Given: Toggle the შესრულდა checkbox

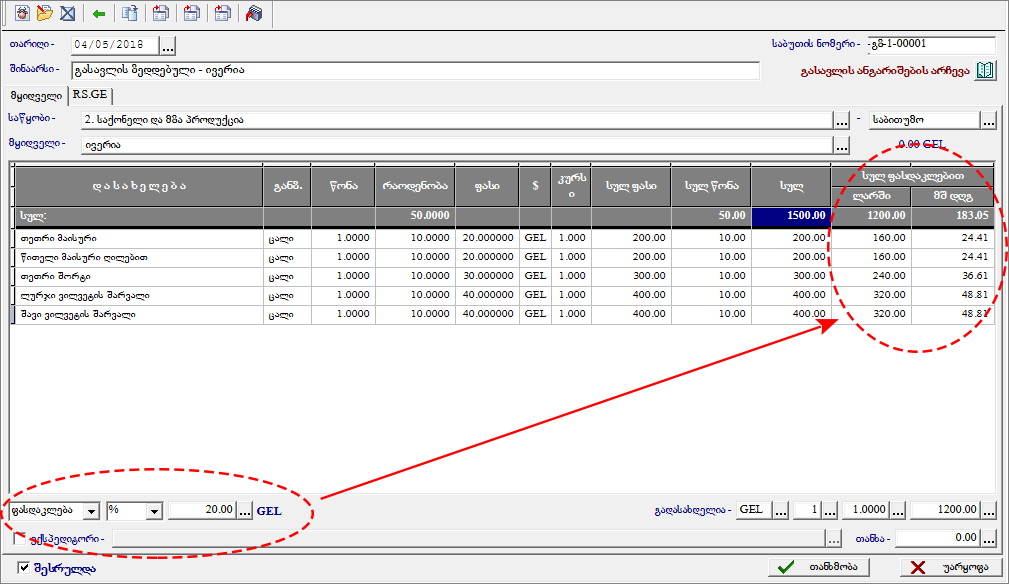Looking at the screenshot, I should [24, 568].
